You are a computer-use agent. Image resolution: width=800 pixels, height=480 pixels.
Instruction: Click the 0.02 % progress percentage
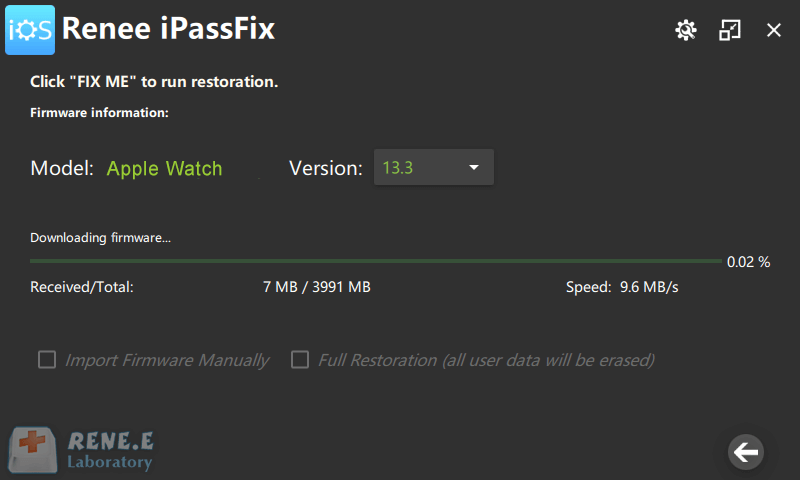point(748,262)
